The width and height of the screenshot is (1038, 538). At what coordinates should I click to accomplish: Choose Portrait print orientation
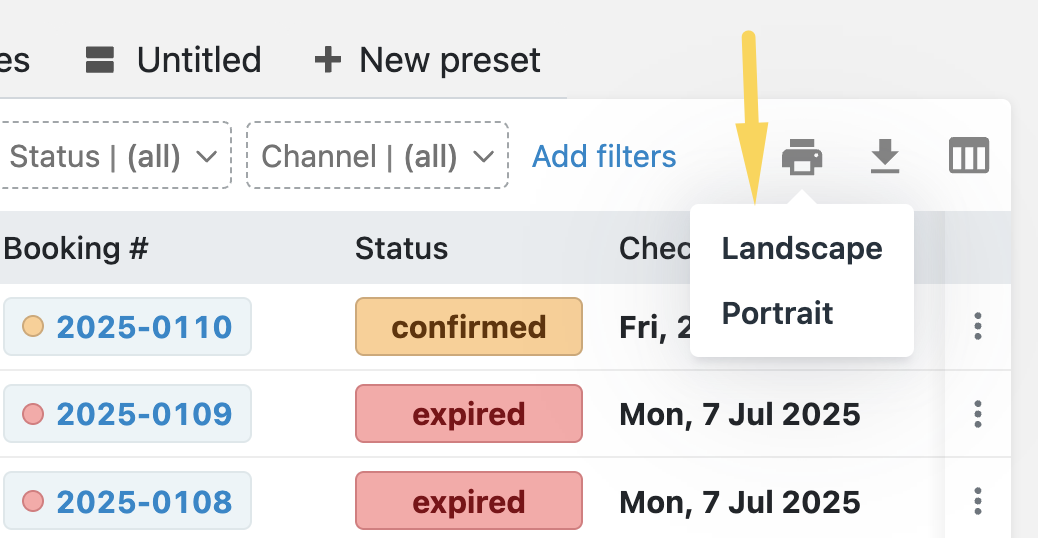point(777,313)
